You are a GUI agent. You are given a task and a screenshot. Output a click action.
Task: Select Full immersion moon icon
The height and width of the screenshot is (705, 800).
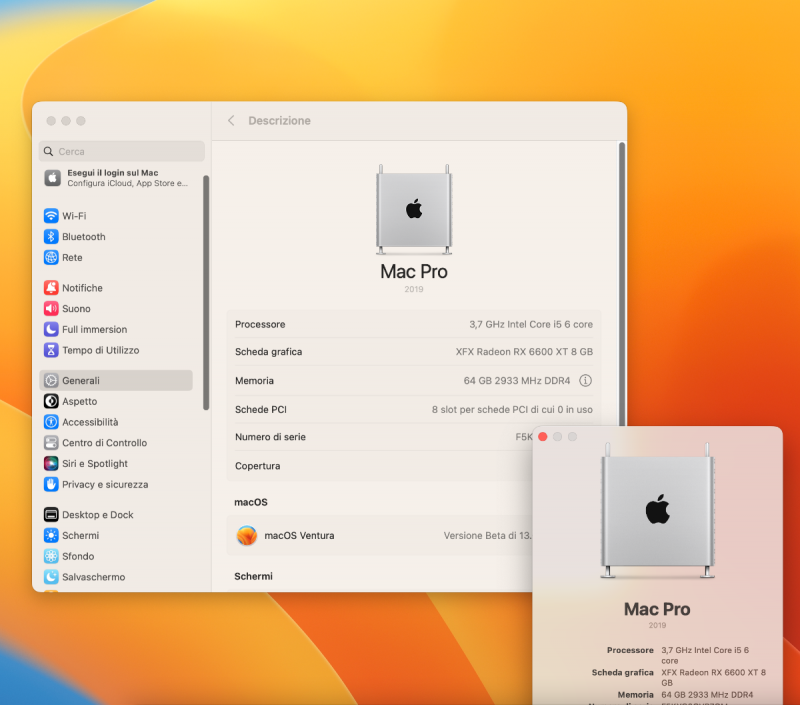51,330
